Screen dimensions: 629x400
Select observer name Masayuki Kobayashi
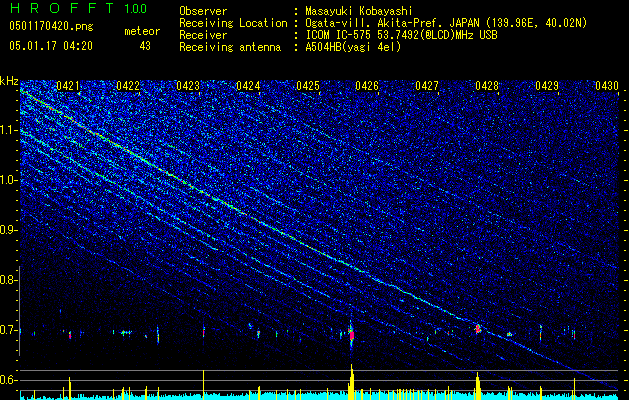[359, 11]
